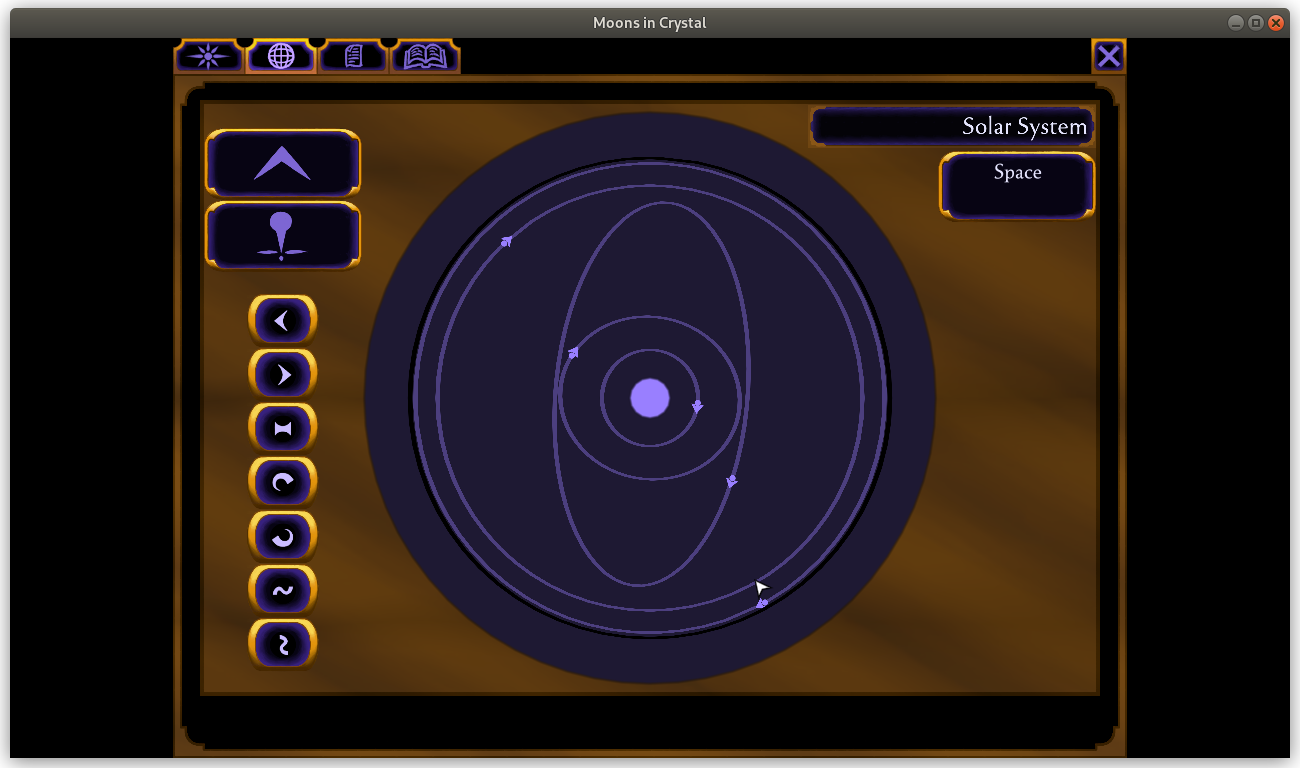Click the clockwise curved arrow button
The image size is (1300, 768).
[x=283, y=483]
